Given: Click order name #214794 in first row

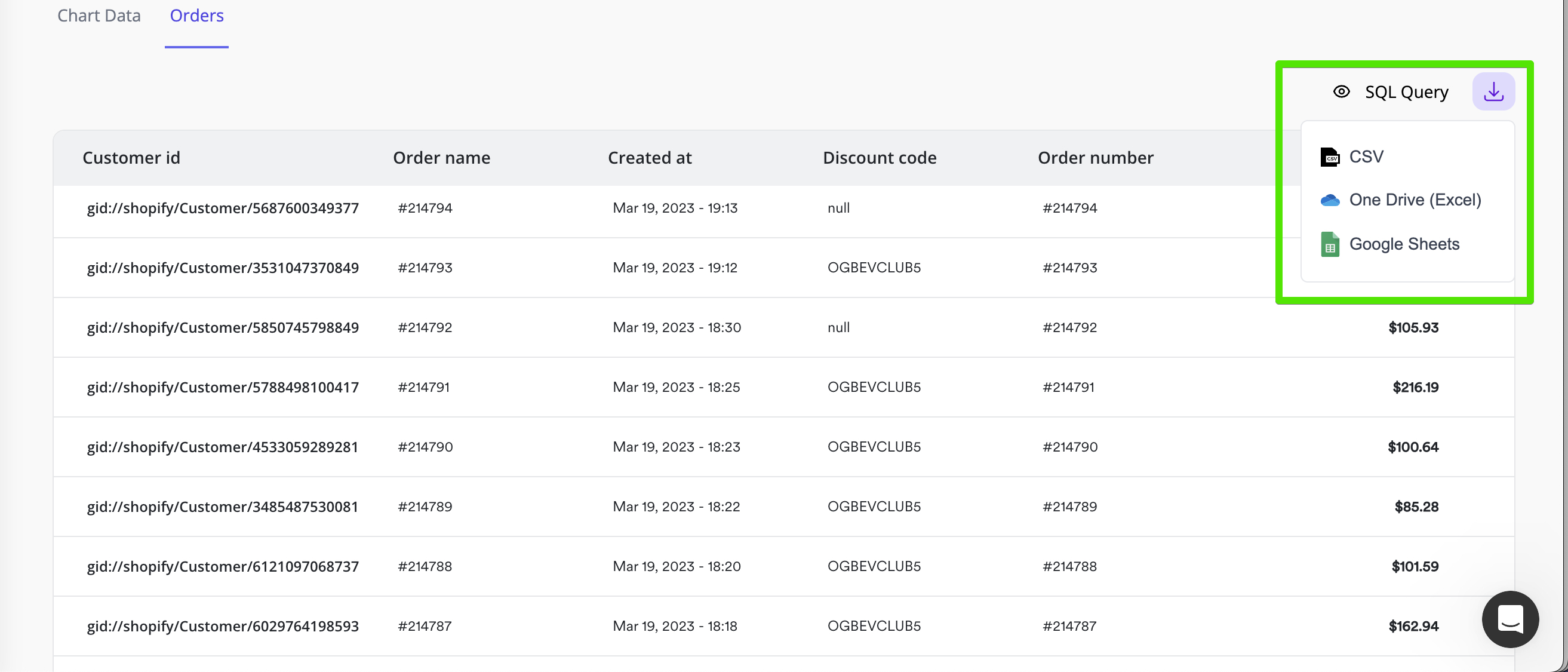Looking at the screenshot, I should click(425, 208).
